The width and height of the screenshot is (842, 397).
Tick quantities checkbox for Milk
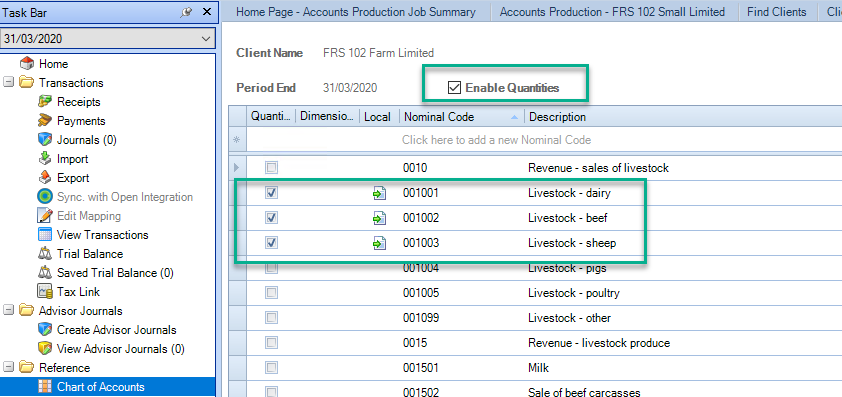(x=272, y=368)
